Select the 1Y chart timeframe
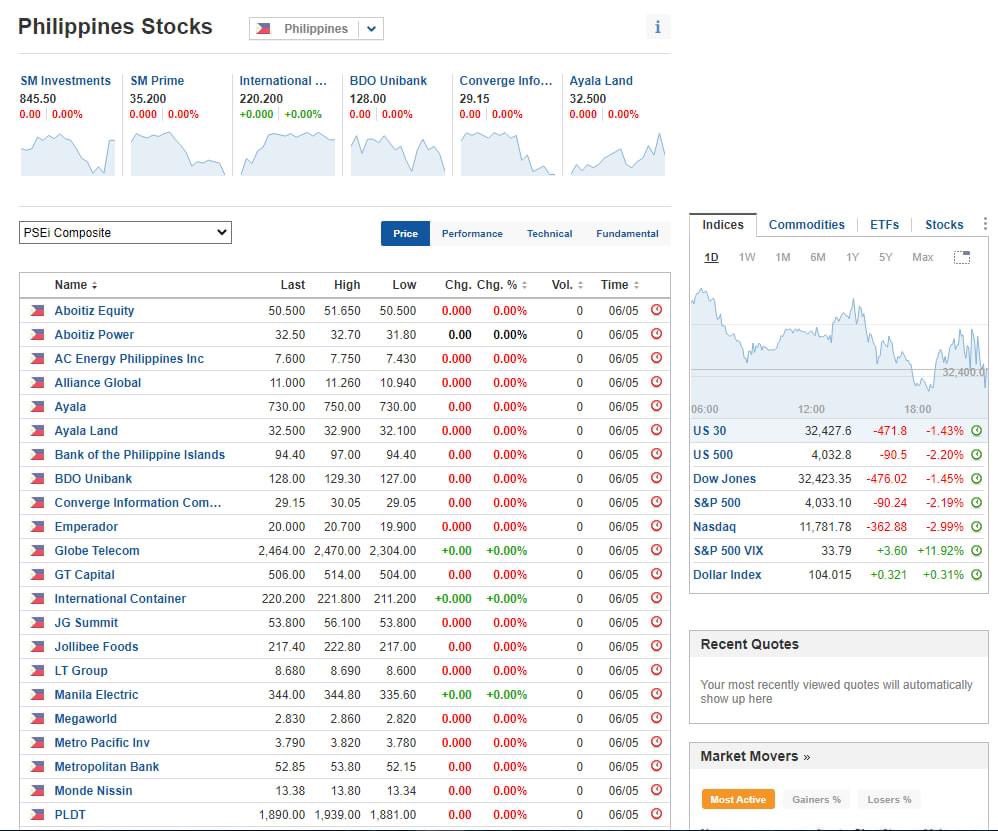The height and width of the screenshot is (831, 998). point(852,257)
